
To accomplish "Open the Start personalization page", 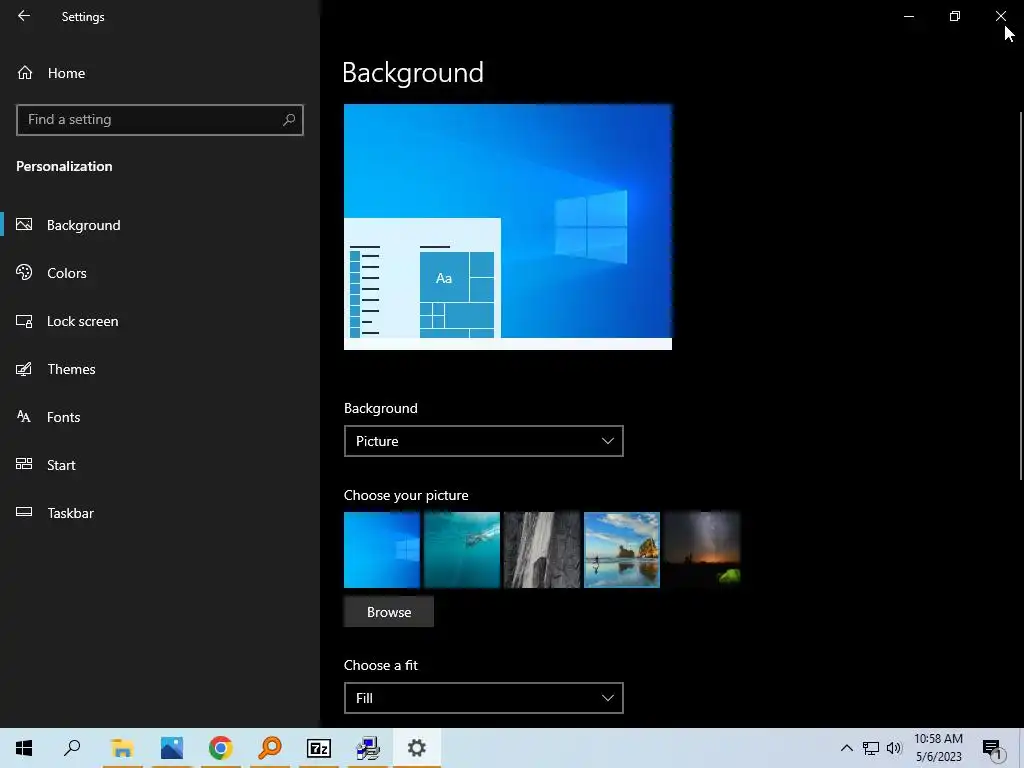I will click(x=160, y=465).
